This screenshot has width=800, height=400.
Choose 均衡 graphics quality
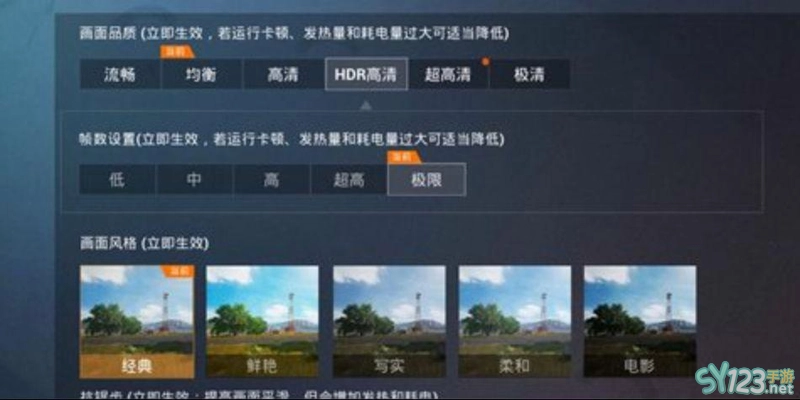pyautogui.click(x=202, y=74)
